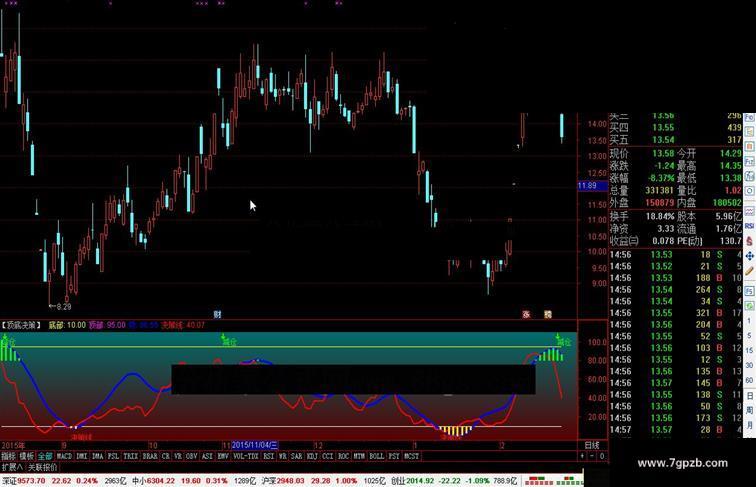Viewport: 756px width, 487px height.
Task: Switch to the VR indicator tab
Action: 178,456
